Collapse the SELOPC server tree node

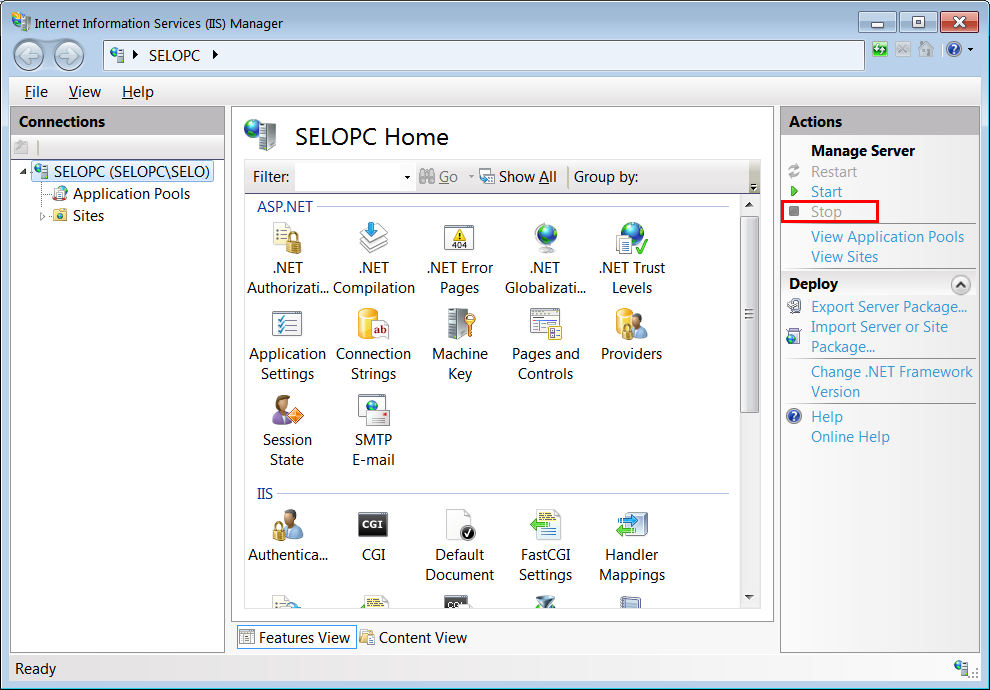(23, 172)
